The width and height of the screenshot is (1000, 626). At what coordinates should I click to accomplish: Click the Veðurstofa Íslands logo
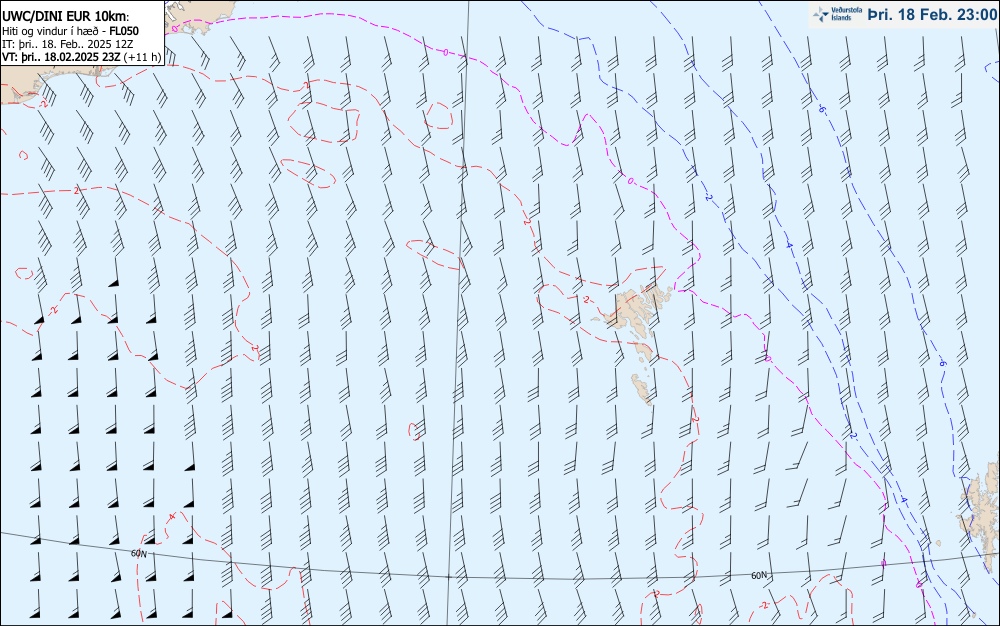tap(837, 14)
